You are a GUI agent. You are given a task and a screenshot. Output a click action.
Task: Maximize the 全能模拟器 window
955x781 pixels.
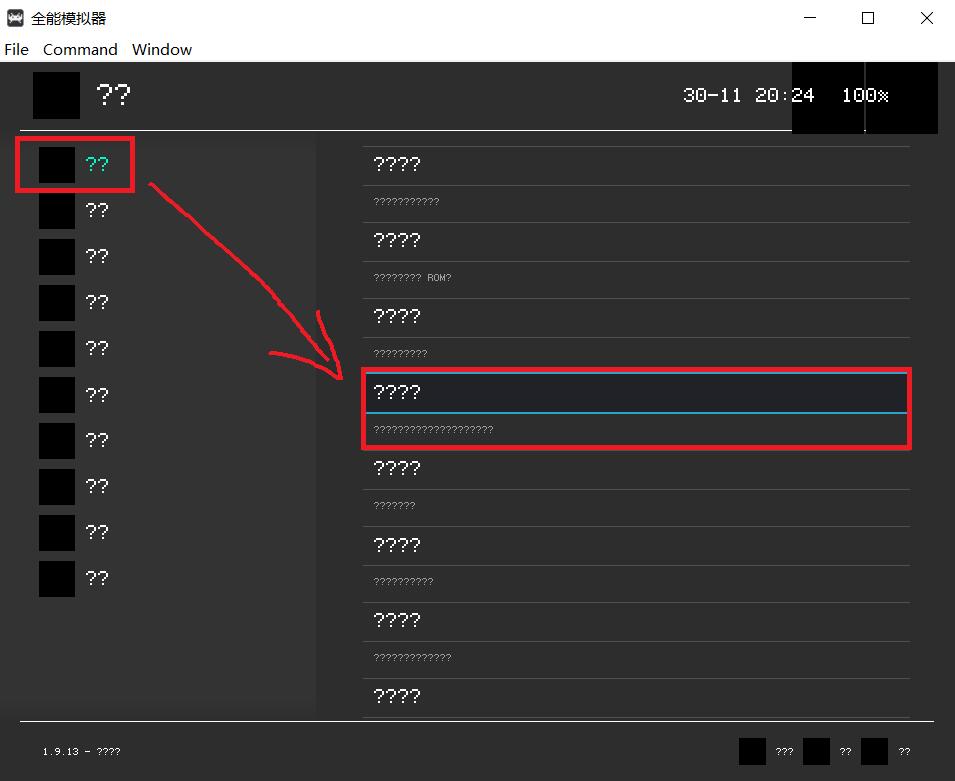868,18
